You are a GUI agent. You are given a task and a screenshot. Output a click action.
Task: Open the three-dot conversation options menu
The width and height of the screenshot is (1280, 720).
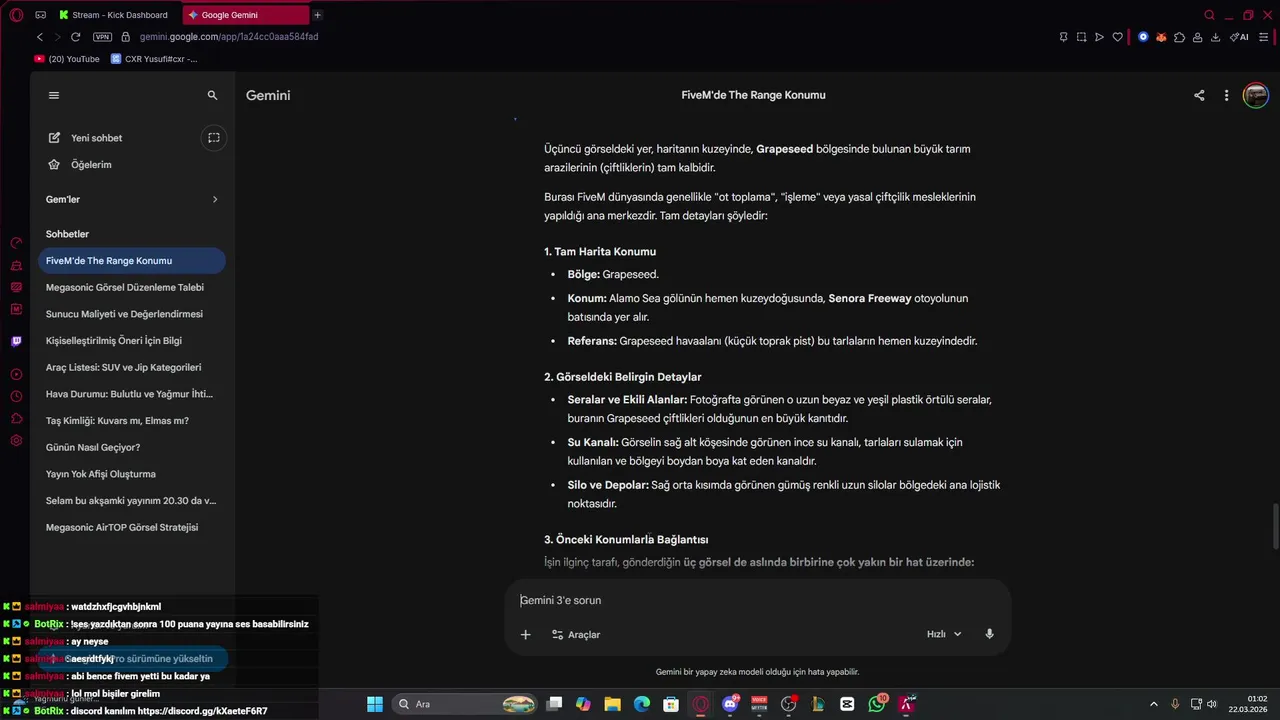click(1227, 96)
